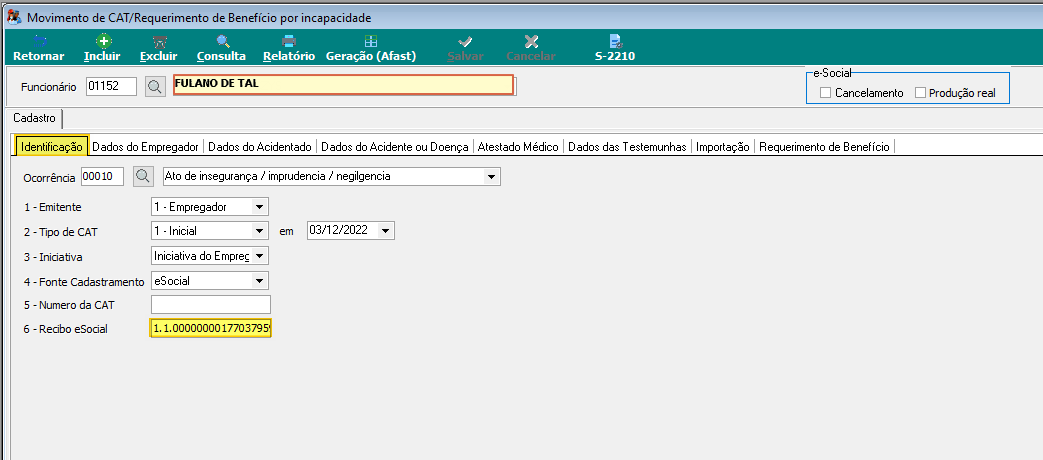This screenshot has width=1043, height=460.
Task: Switch to Dados do Empregador tab
Action: (146, 147)
